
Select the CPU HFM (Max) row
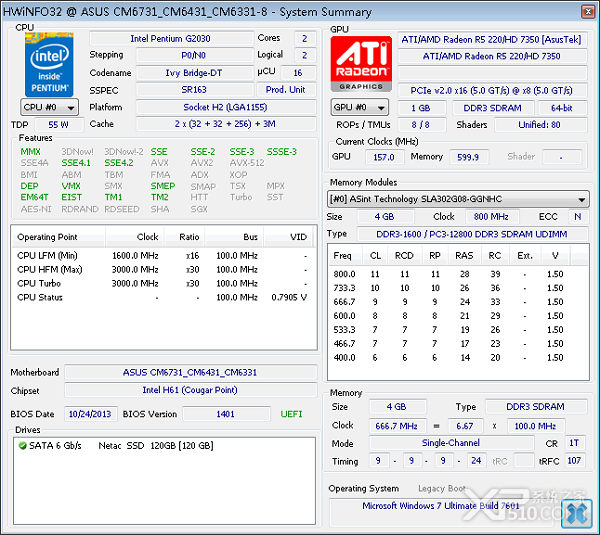pyautogui.click(x=162, y=270)
